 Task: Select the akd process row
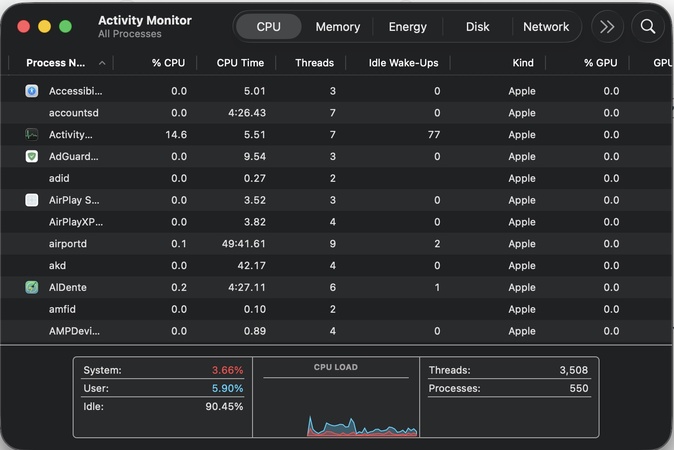point(337,266)
